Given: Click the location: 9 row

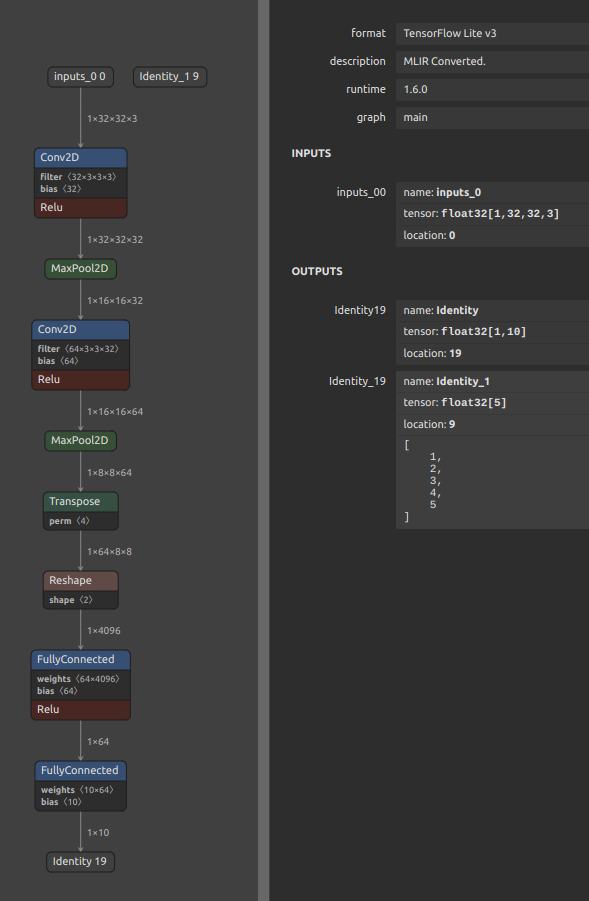Looking at the screenshot, I should pyautogui.click(x=492, y=424).
